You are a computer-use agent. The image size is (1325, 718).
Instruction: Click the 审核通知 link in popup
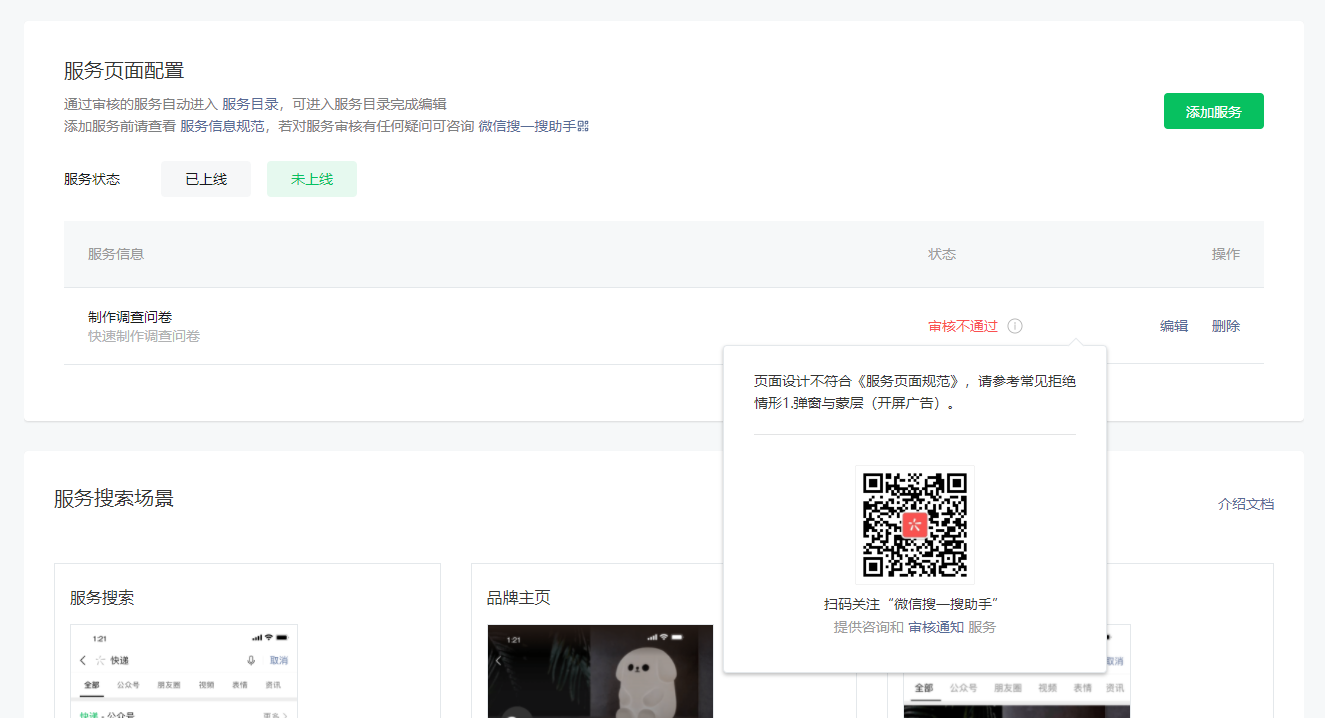(x=936, y=627)
